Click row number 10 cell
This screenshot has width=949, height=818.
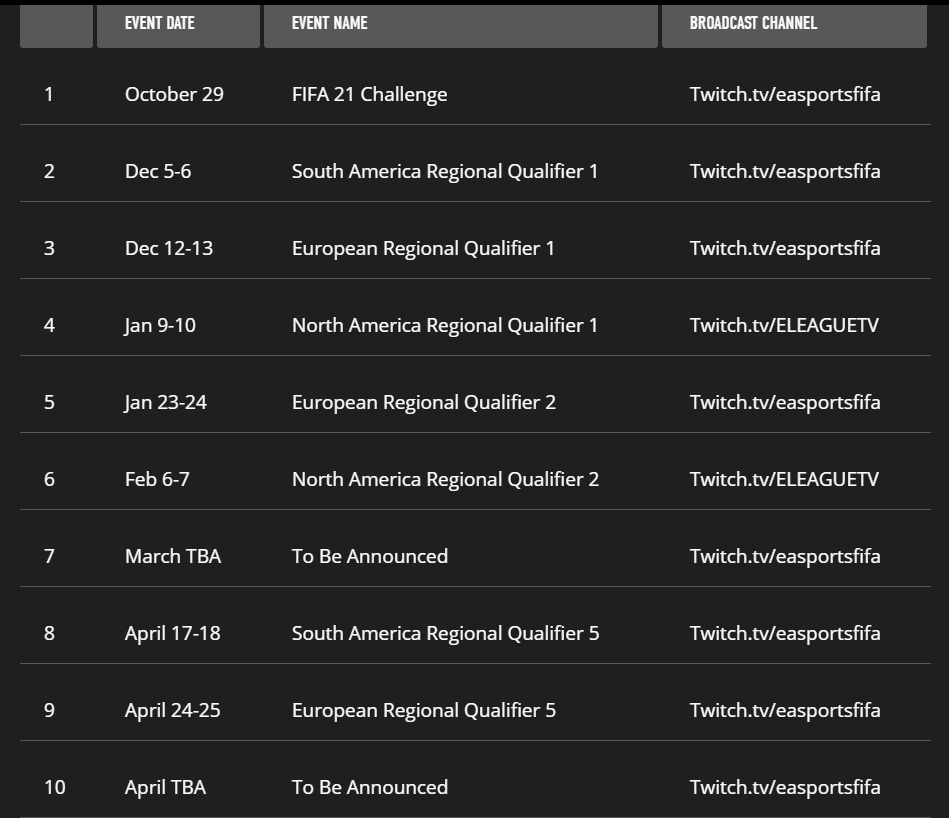[x=55, y=787]
